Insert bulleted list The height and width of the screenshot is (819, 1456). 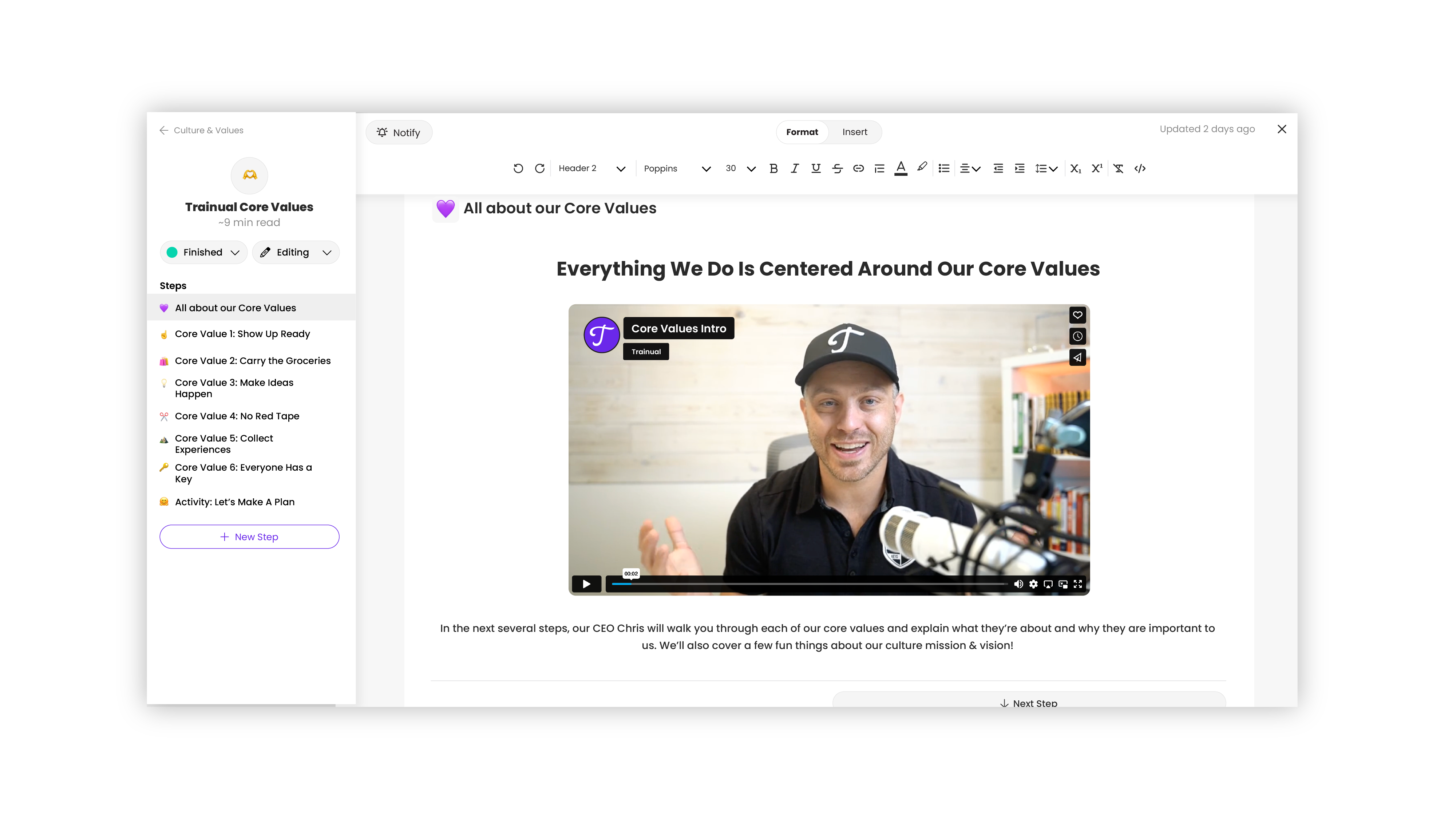point(943,169)
